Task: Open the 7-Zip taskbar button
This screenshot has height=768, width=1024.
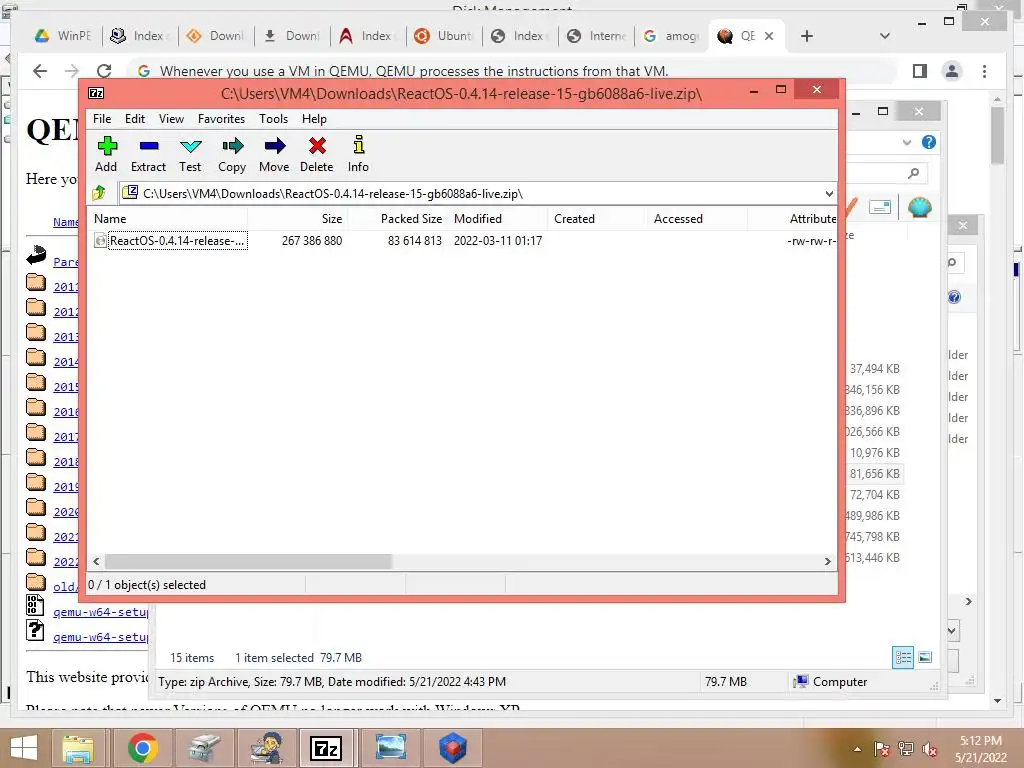Action: [x=326, y=748]
